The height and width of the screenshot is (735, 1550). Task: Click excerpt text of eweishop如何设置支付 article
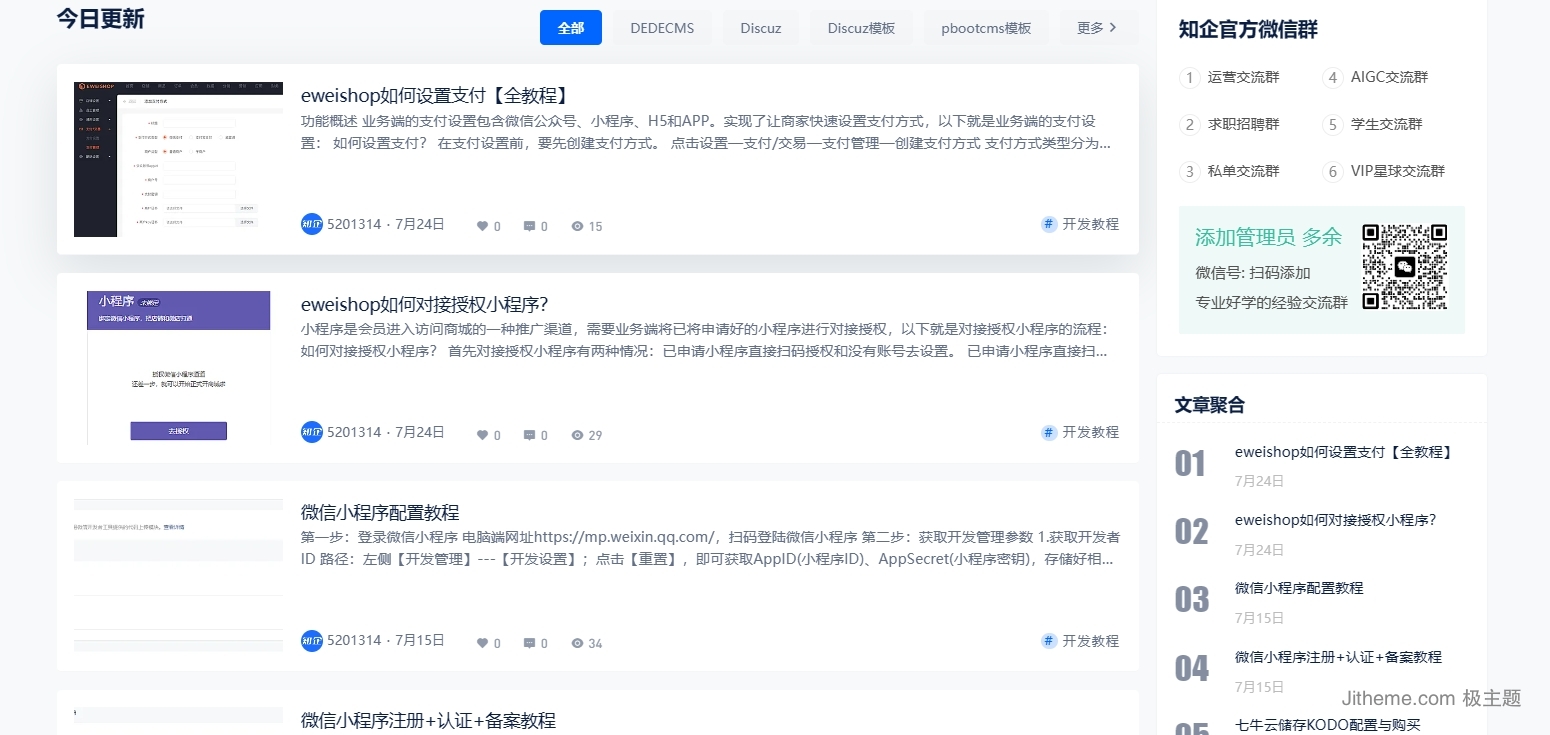(706, 132)
